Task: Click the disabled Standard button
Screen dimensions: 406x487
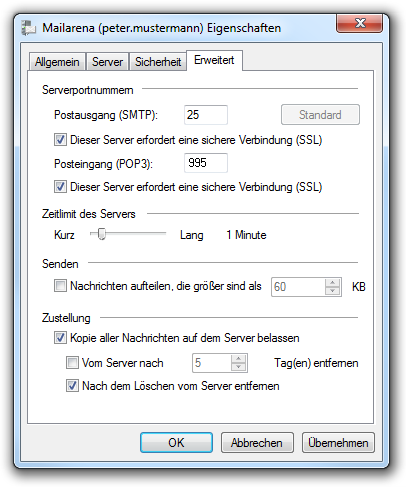Action: click(320, 115)
